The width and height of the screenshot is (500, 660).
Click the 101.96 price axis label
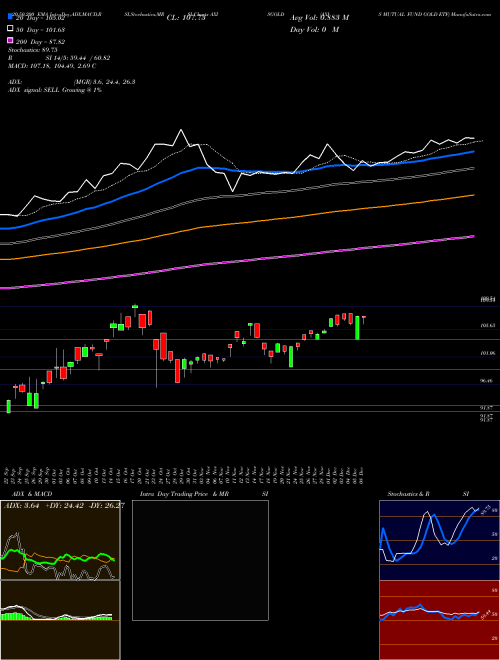(x=487, y=353)
